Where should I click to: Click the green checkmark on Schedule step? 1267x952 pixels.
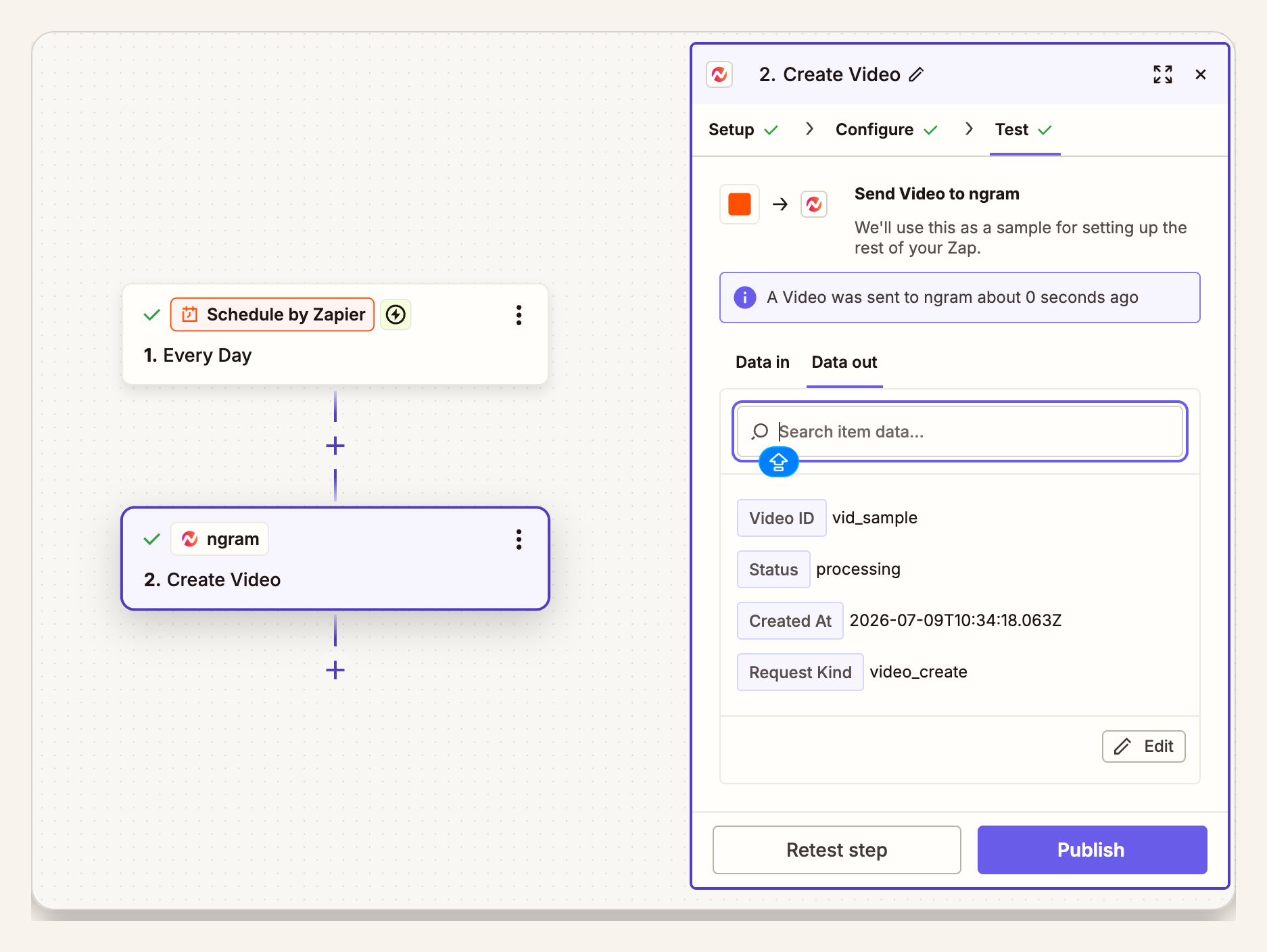[x=152, y=314]
